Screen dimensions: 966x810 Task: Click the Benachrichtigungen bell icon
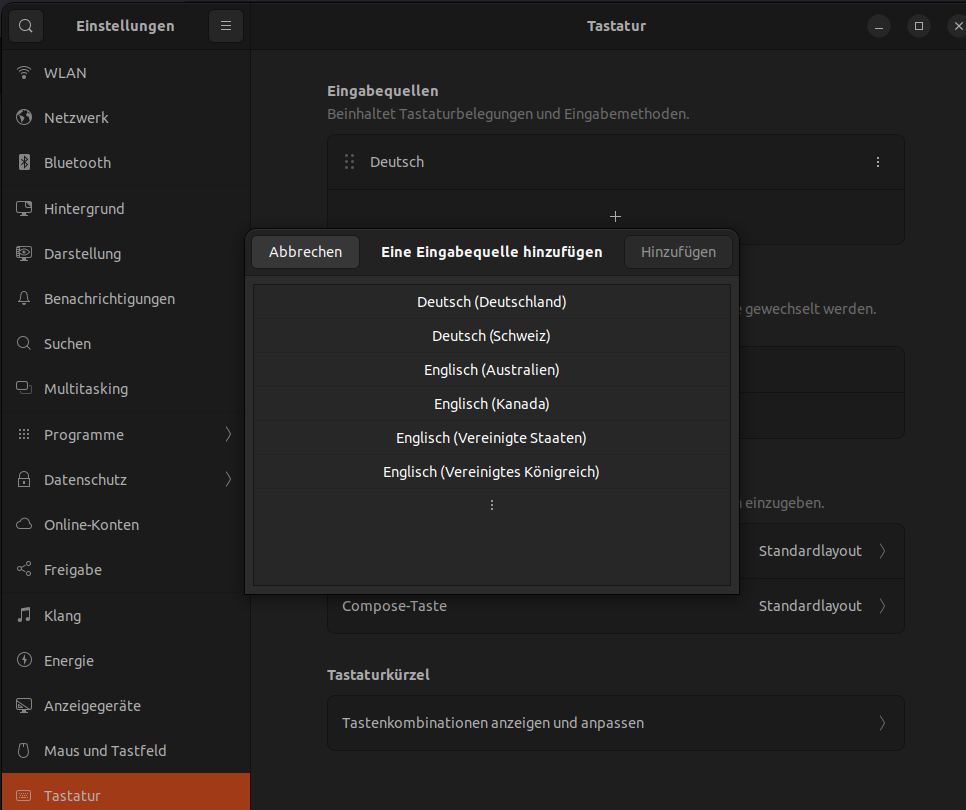[25, 299]
